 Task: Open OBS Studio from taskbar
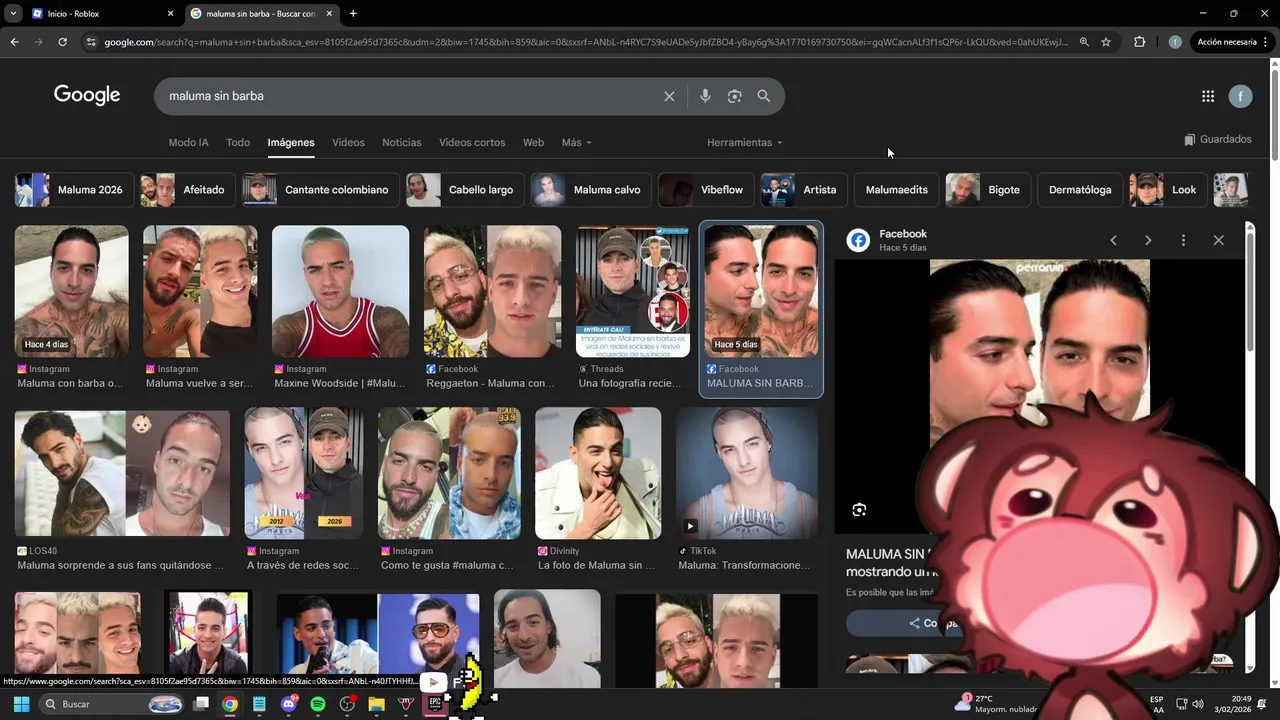click(347, 704)
